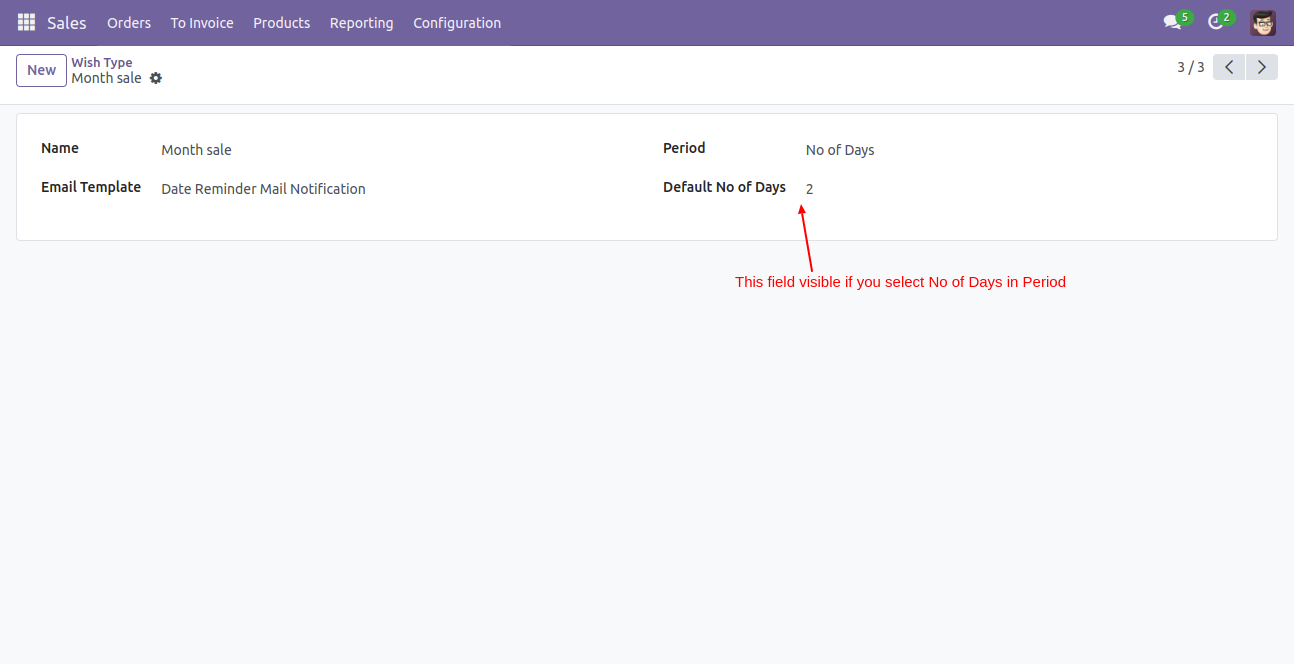
Task: Go to the previous record arrow
Action: pyautogui.click(x=1229, y=67)
